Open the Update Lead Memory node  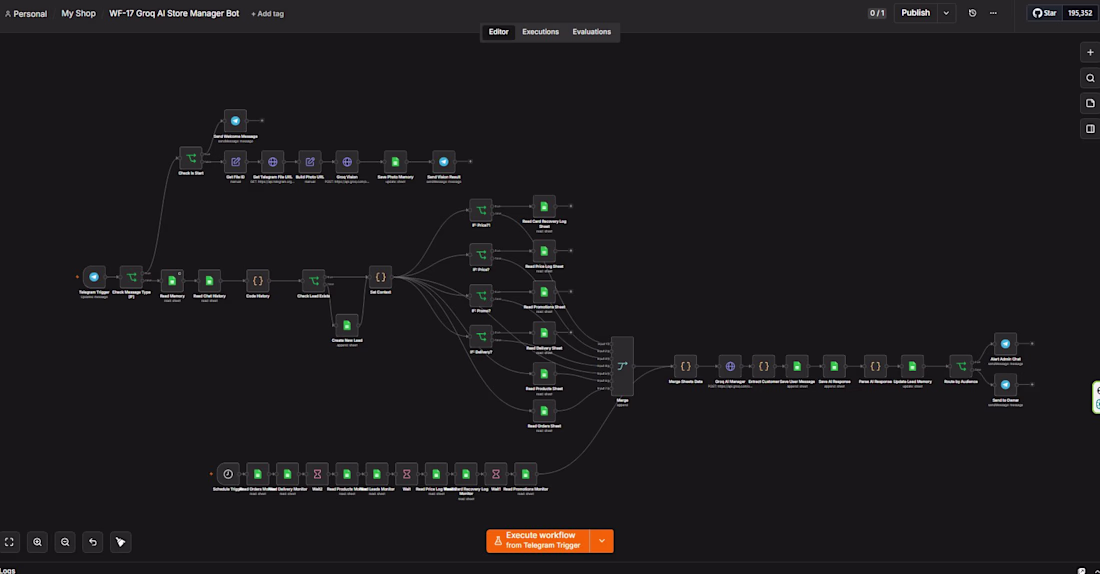913,366
